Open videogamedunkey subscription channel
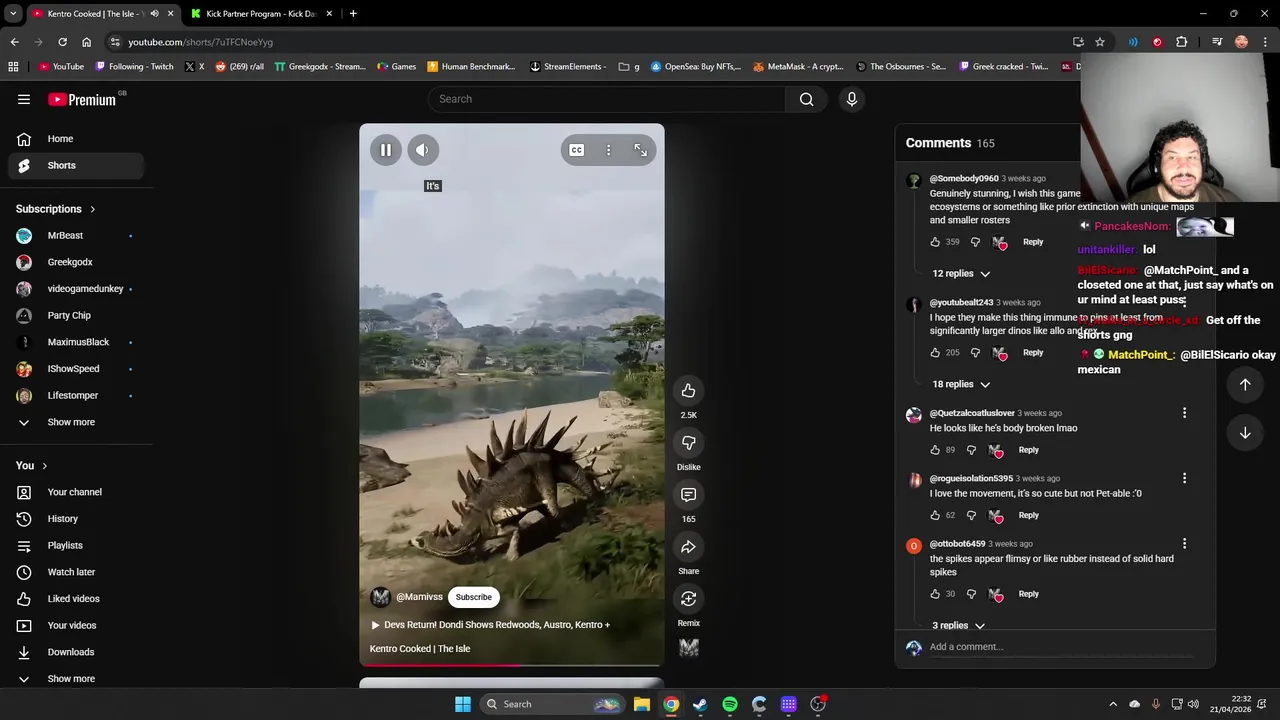Image resolution: width=1280 pixels, height=720 pixels. (x=76, y=289)
